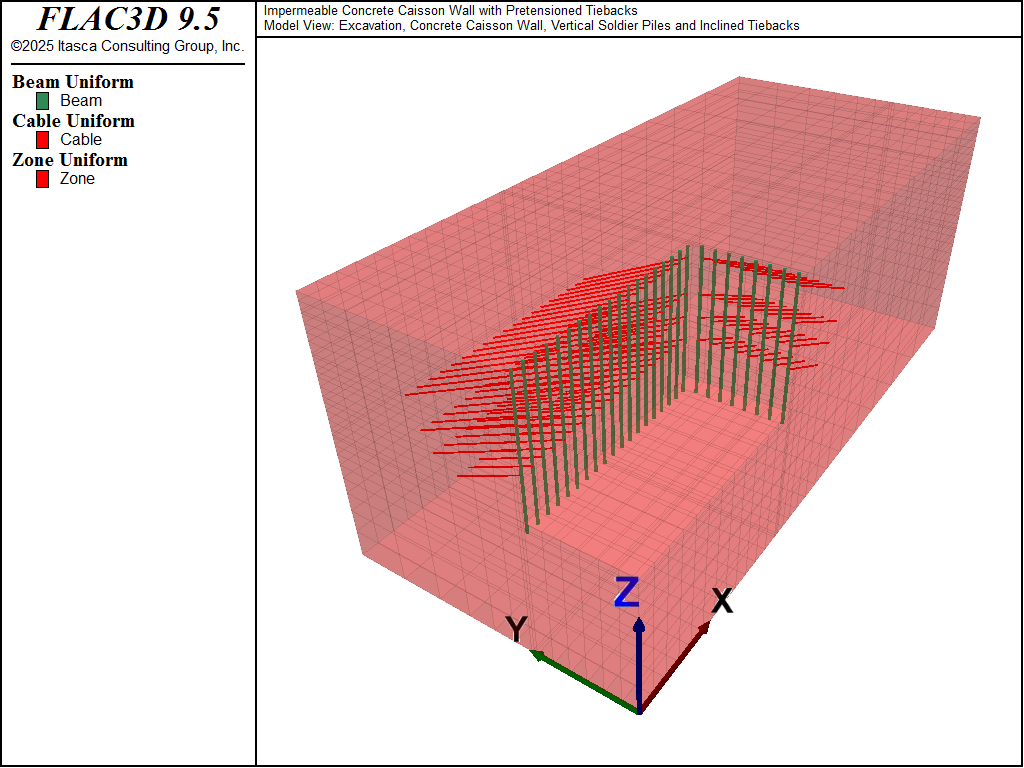
Task: Select the 'Beam Uniform' legend heading
Action: tap(73, 82)
